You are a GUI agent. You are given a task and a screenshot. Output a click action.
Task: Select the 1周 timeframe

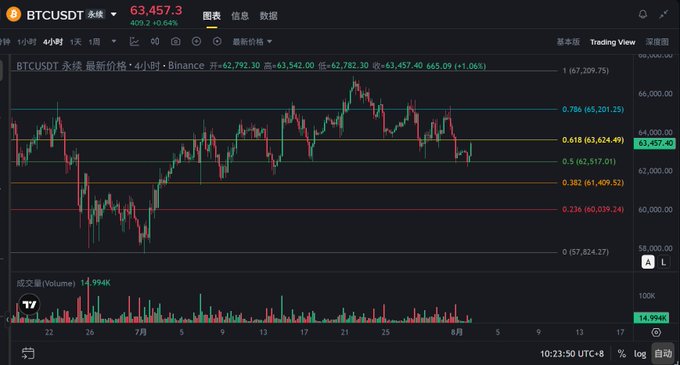[x=94, y=42]
